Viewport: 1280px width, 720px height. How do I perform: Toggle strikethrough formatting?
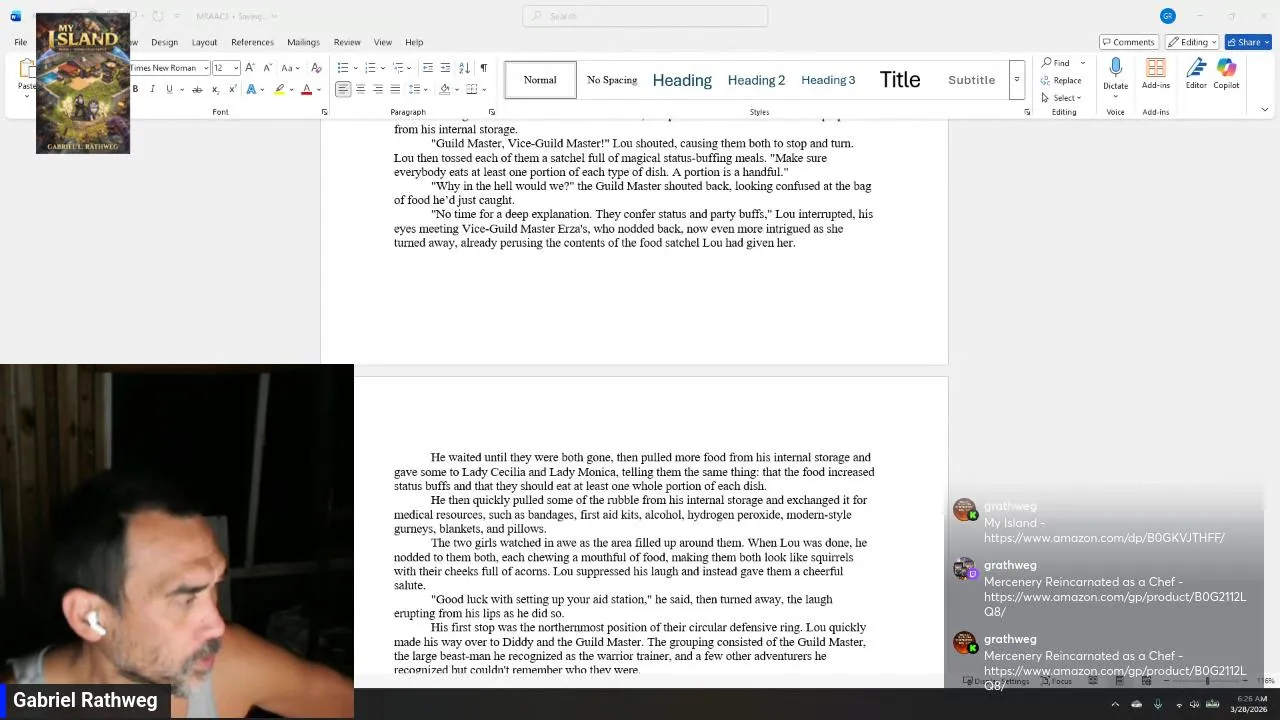point(197,89)
